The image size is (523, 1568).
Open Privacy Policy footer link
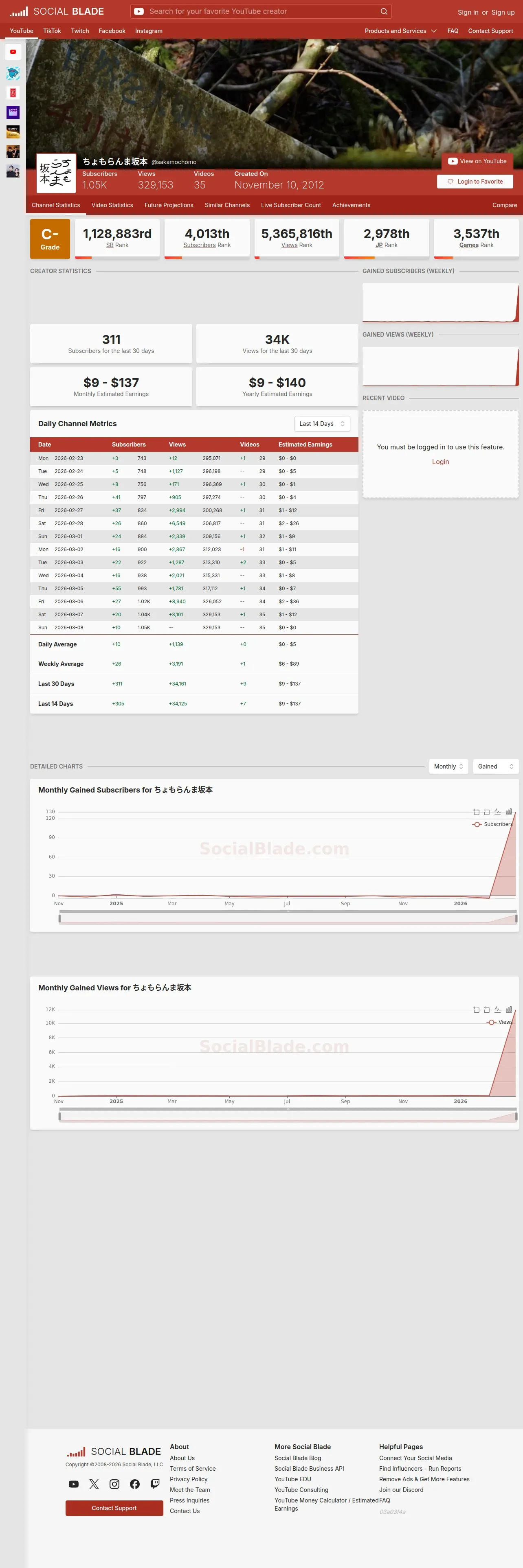(189, 1479)
